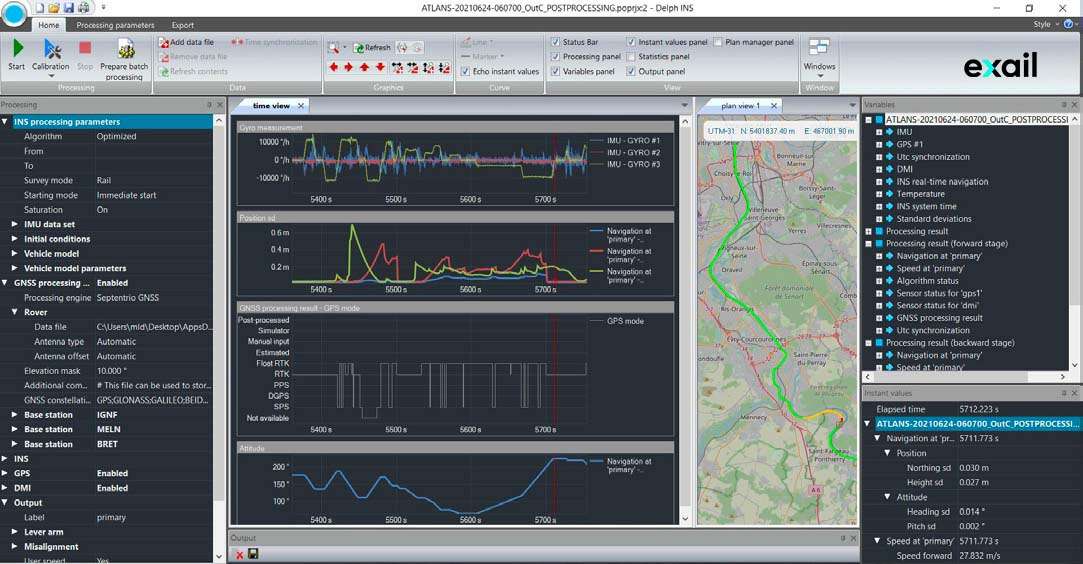The height and width of the screenshot is (564, 1083).
Task: Click the red left arrow graph navigation icon
Action: (x=333, y=68)
